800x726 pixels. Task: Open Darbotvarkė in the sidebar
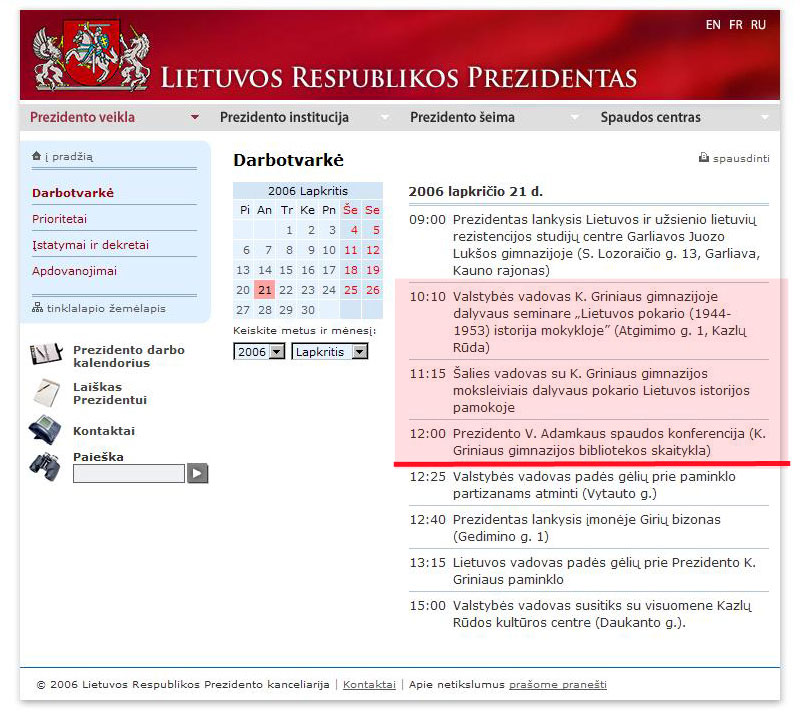tap(73, 193)
